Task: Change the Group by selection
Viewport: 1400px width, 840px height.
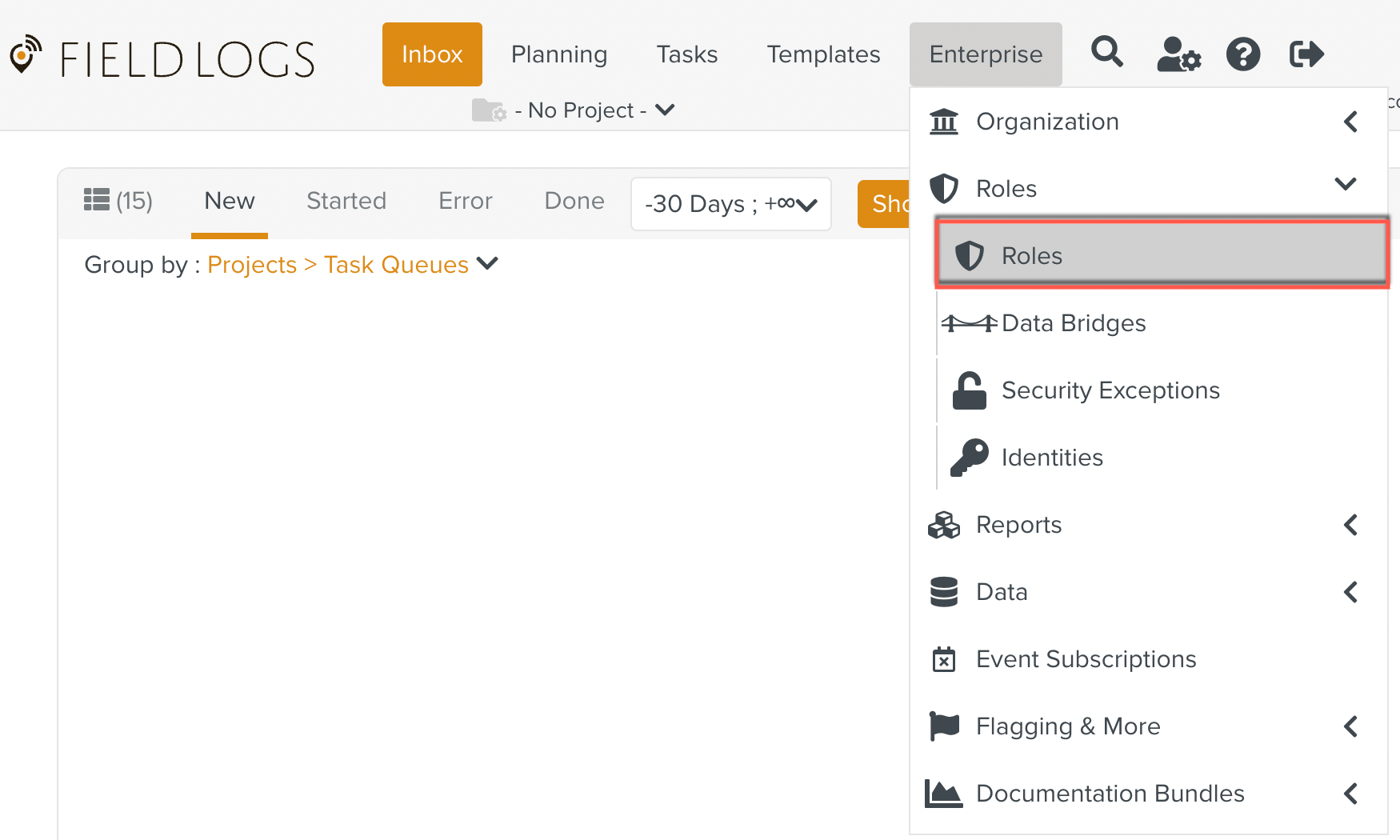Action: [352, 265]
